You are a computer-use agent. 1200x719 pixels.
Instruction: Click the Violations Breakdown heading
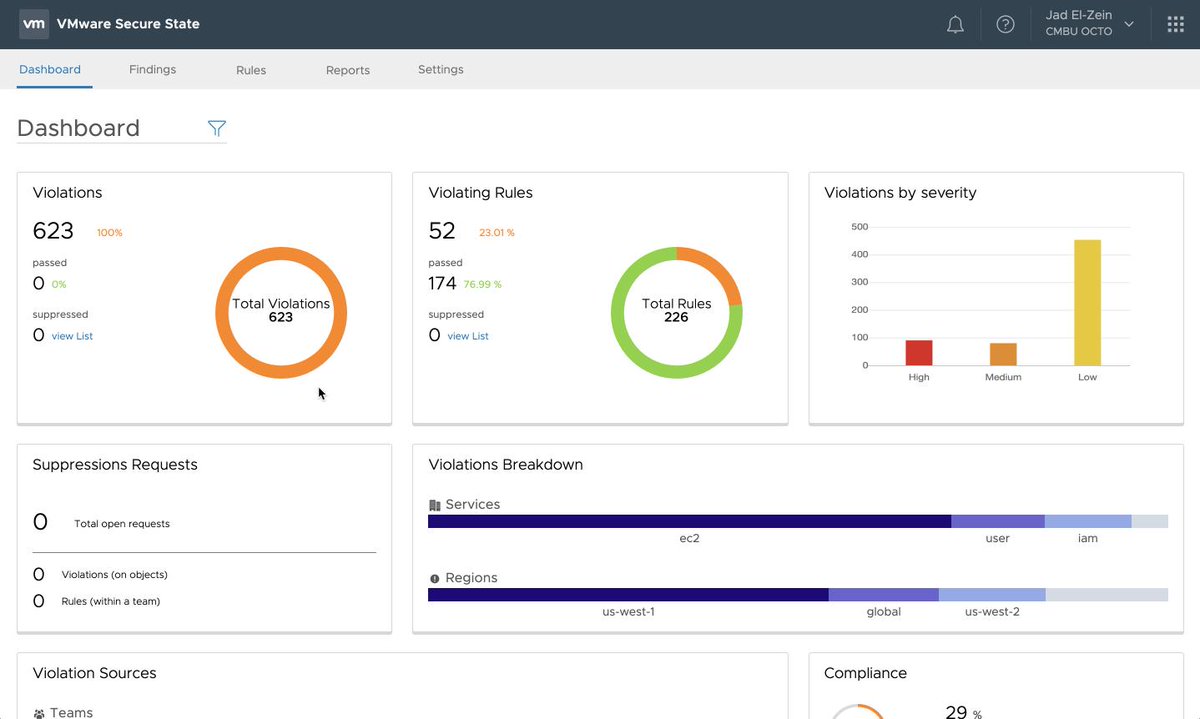click(x=506, y=465)
